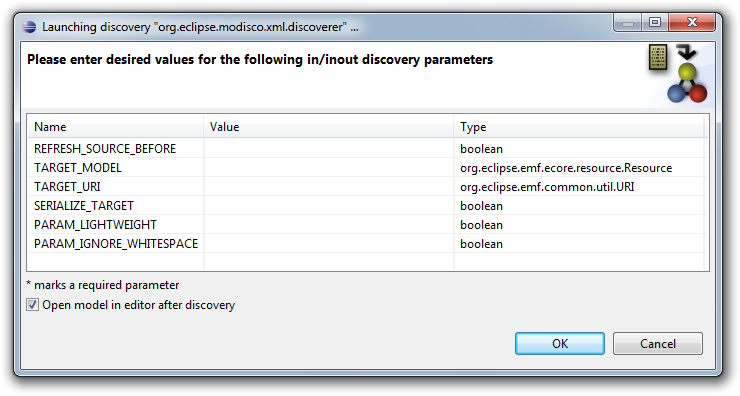Cancel the discovery launch dialog
The height and width of the screenshot is (396, 740).
[657, 344]
